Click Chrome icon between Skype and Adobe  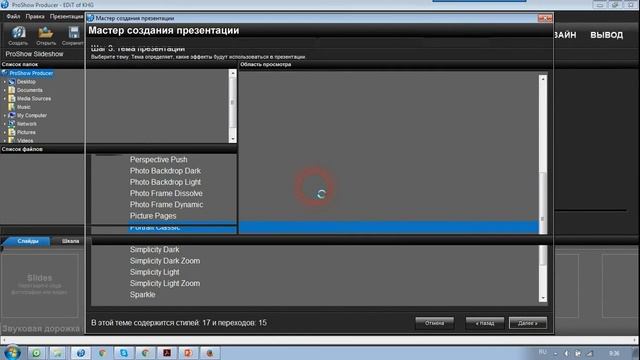145,353
